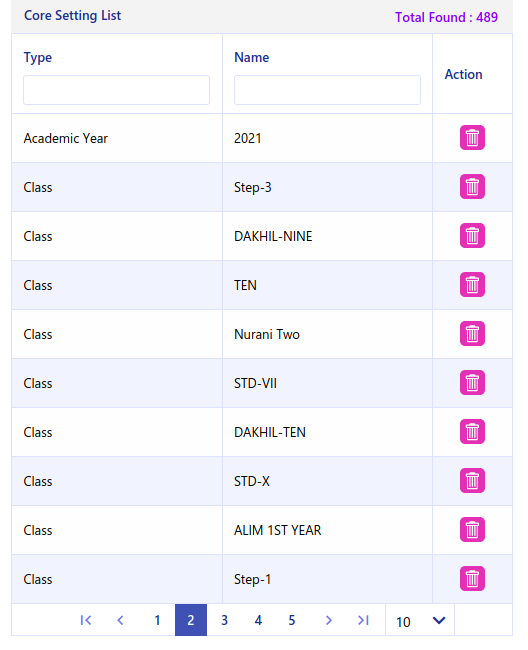Image resolution: width=528 pixels, height=650 pixels.
Task: Delete the Nurani Two class
Action: point(472,333)
